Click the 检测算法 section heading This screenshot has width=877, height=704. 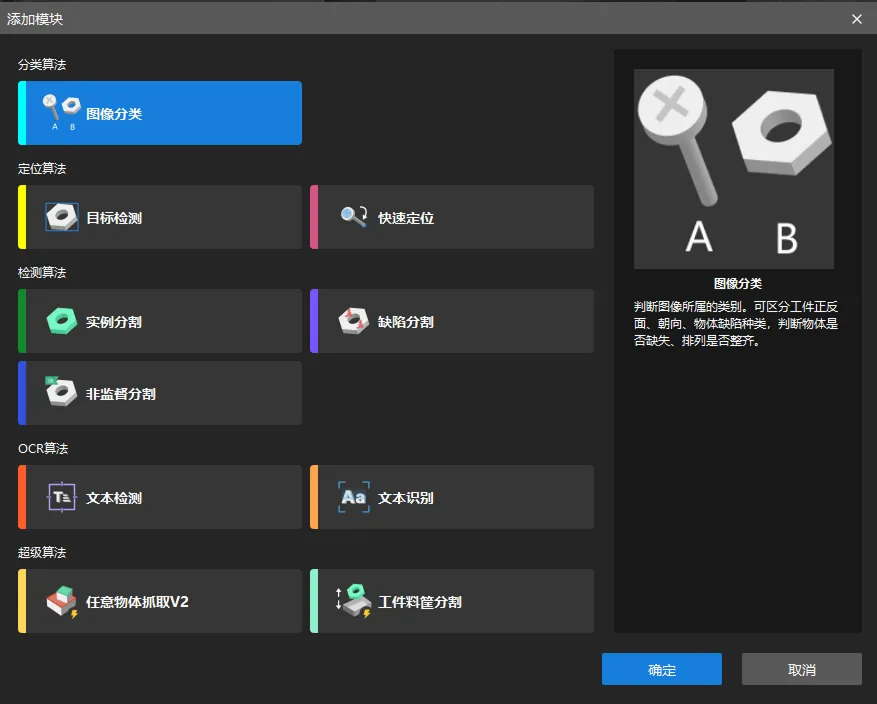tap(42, 273)
